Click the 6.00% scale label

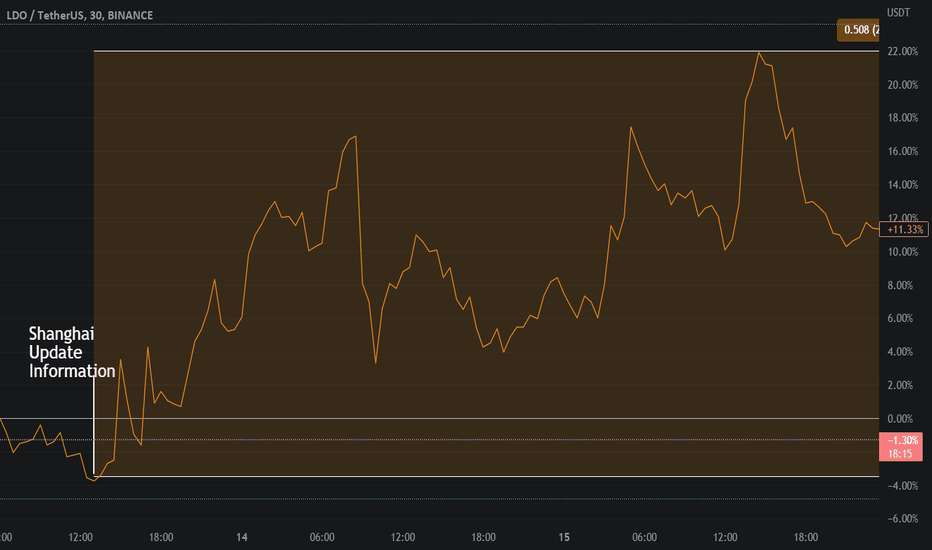[x=900, y=318]
